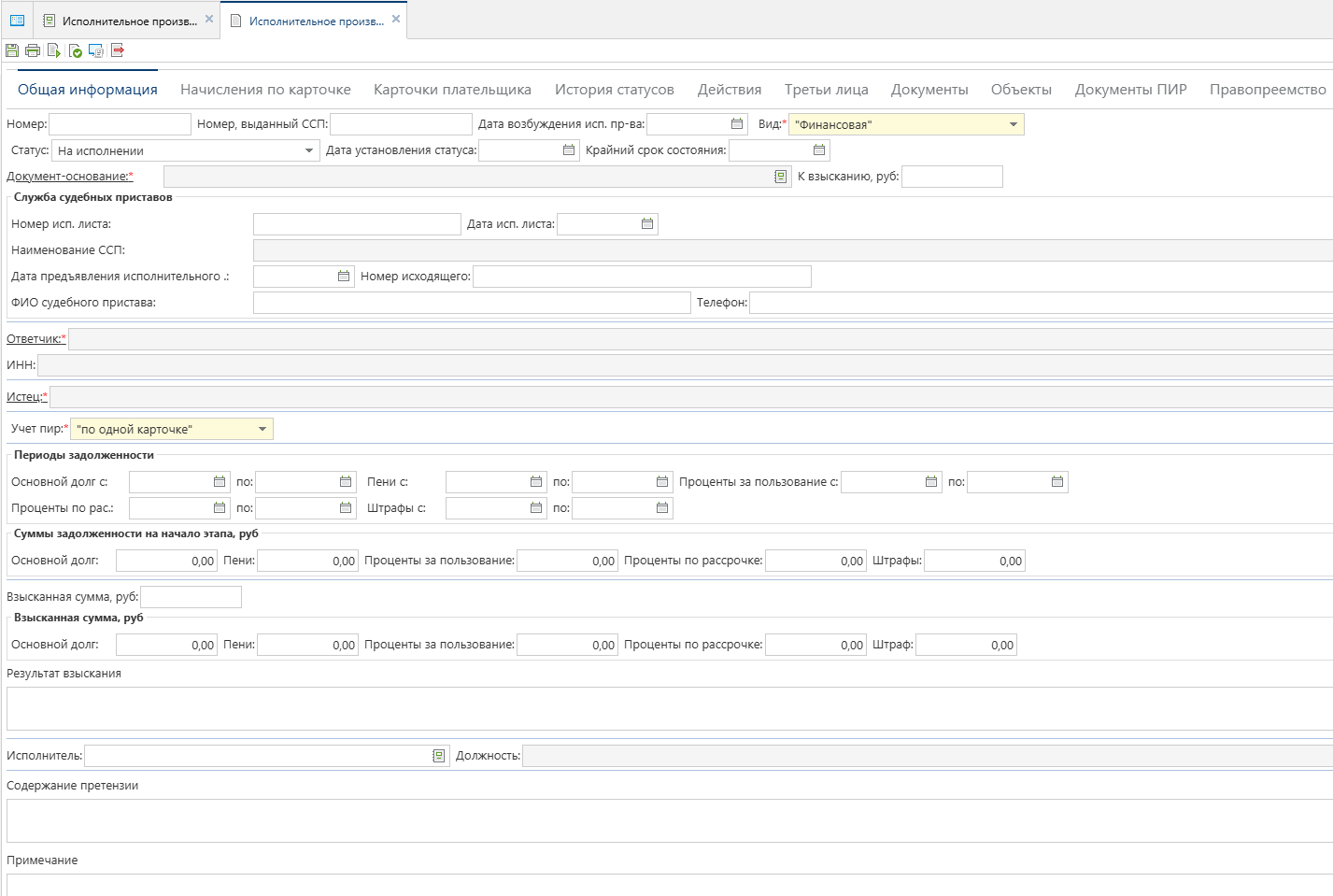Click the Содержание претензии text area

[x=670, y=820]
